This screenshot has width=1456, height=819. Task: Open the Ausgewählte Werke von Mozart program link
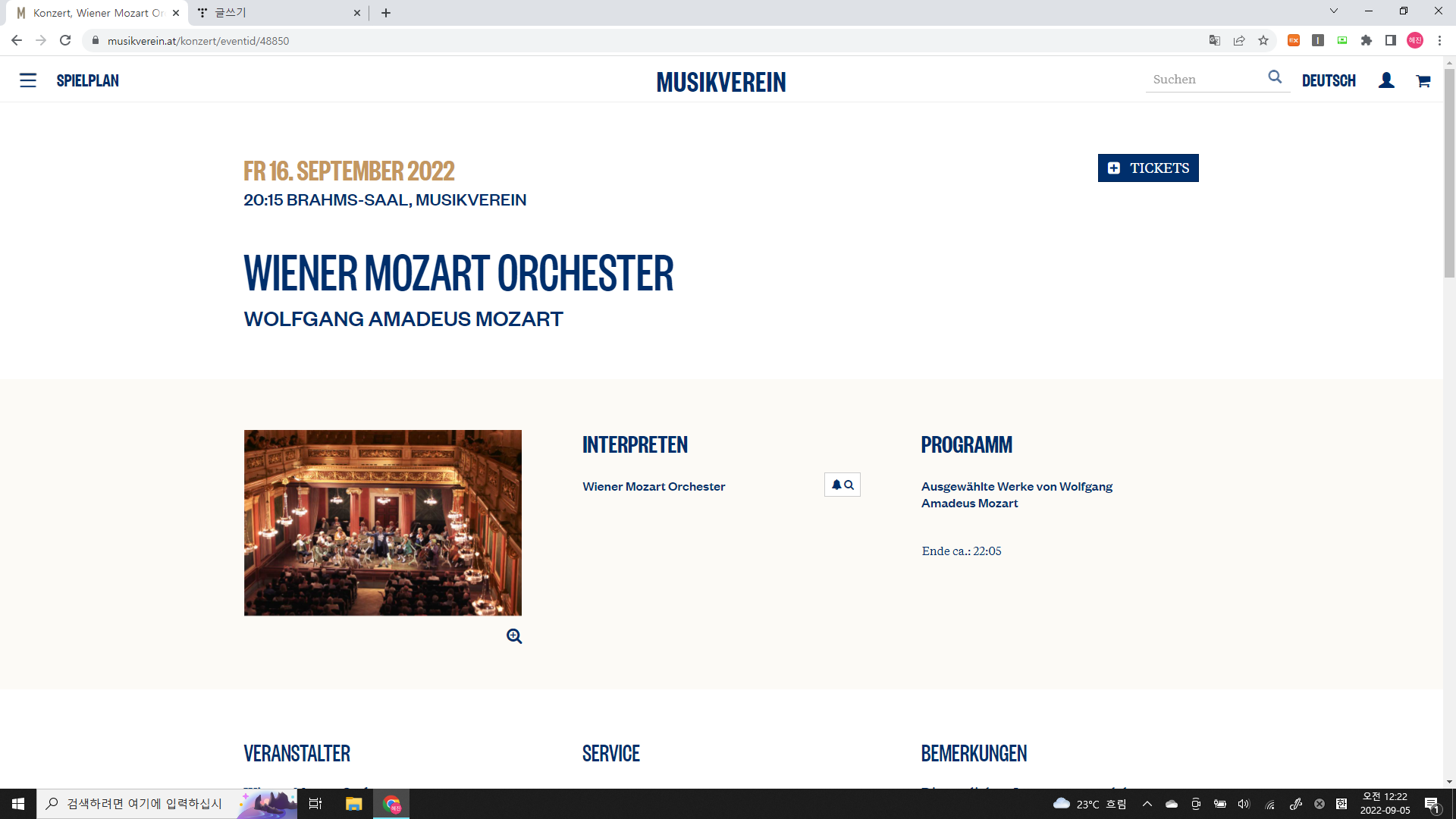click(x=1017, y=494)
